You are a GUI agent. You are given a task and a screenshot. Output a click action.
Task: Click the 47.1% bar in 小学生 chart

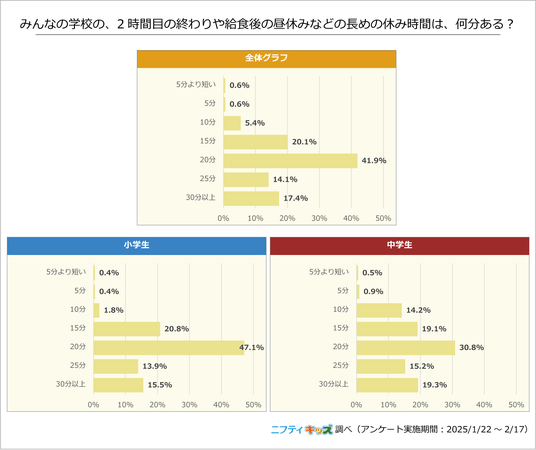(x=169, y=348)
